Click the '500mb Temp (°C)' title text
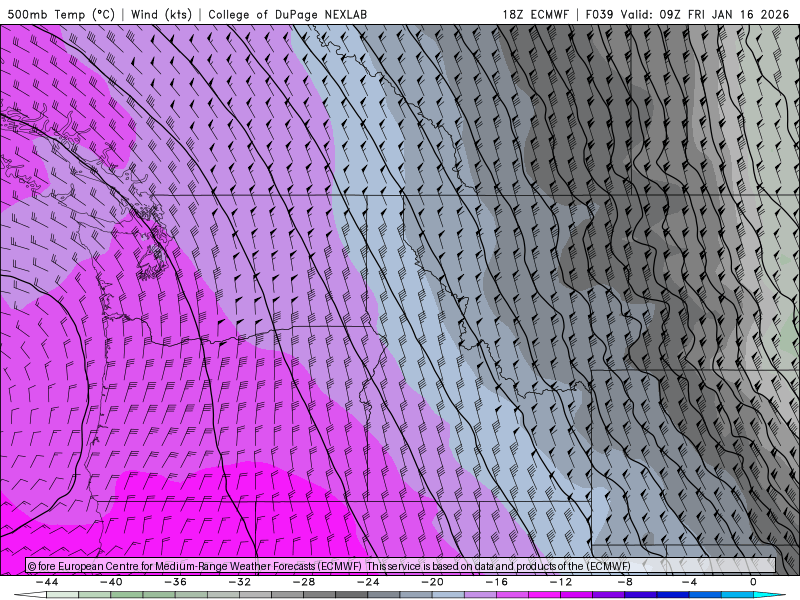Image resolution: width=800 pixels, height=600 pixels. point(61,14)
